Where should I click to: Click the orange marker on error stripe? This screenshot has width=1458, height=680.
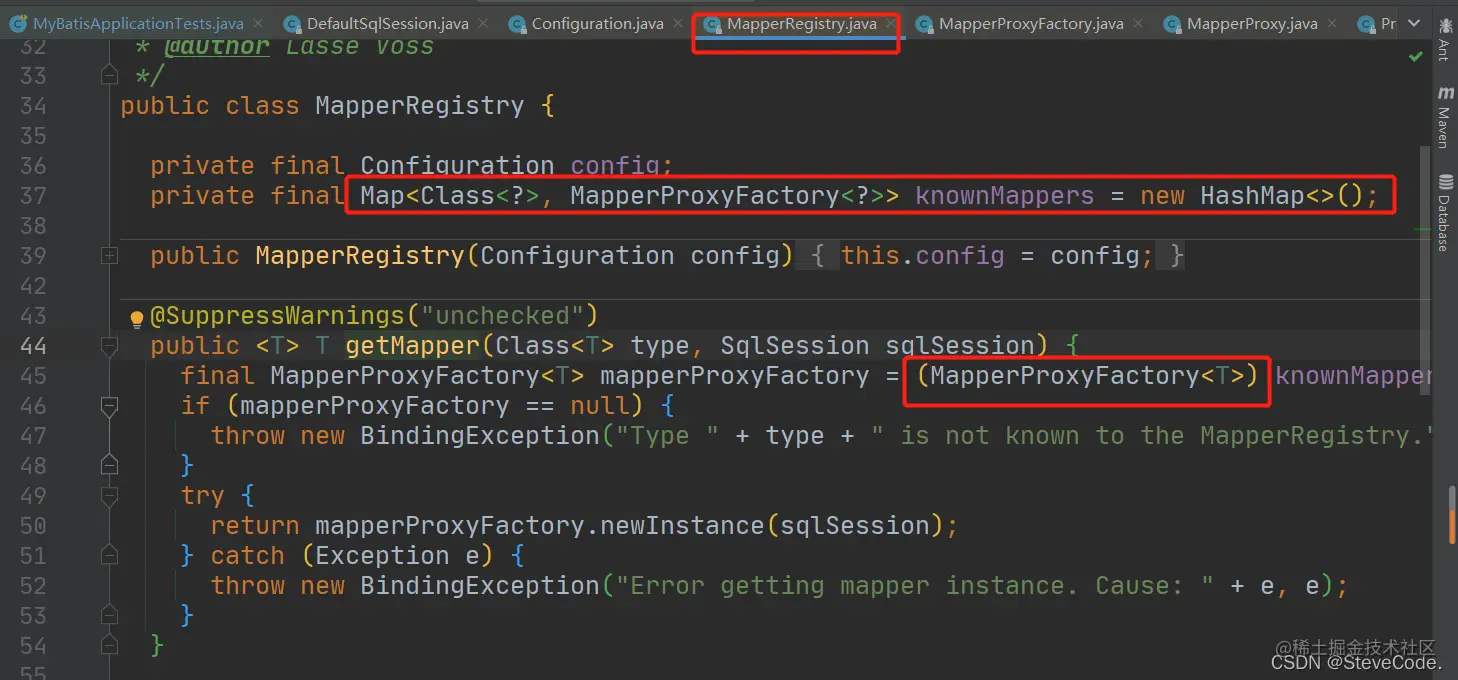tap(1453, 527)
